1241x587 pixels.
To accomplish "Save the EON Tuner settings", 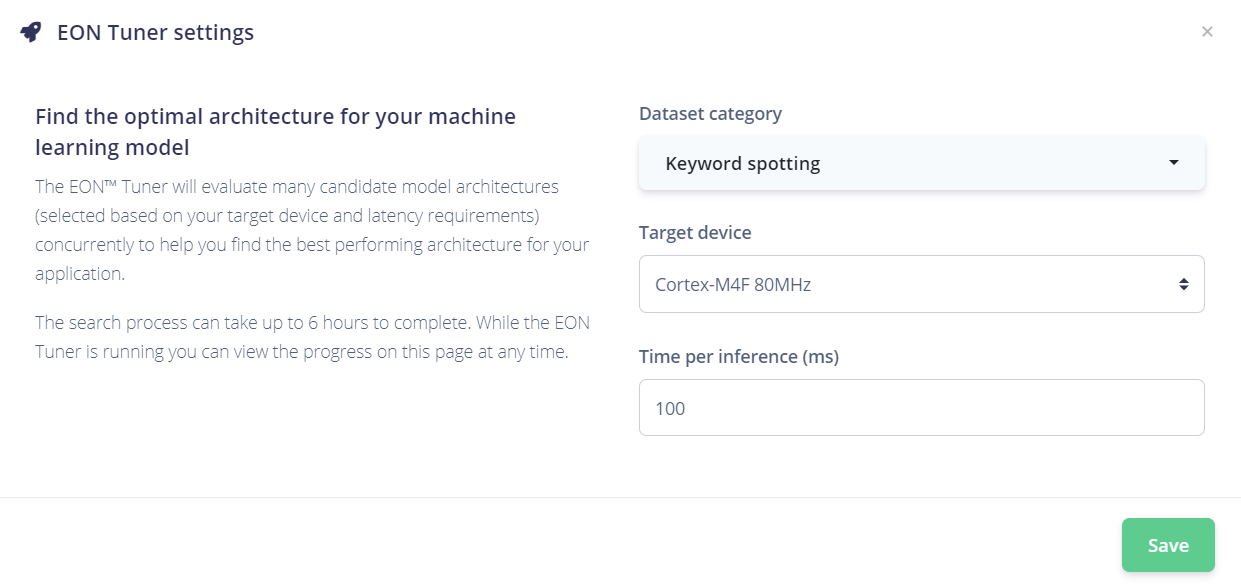I will 1167,545.
